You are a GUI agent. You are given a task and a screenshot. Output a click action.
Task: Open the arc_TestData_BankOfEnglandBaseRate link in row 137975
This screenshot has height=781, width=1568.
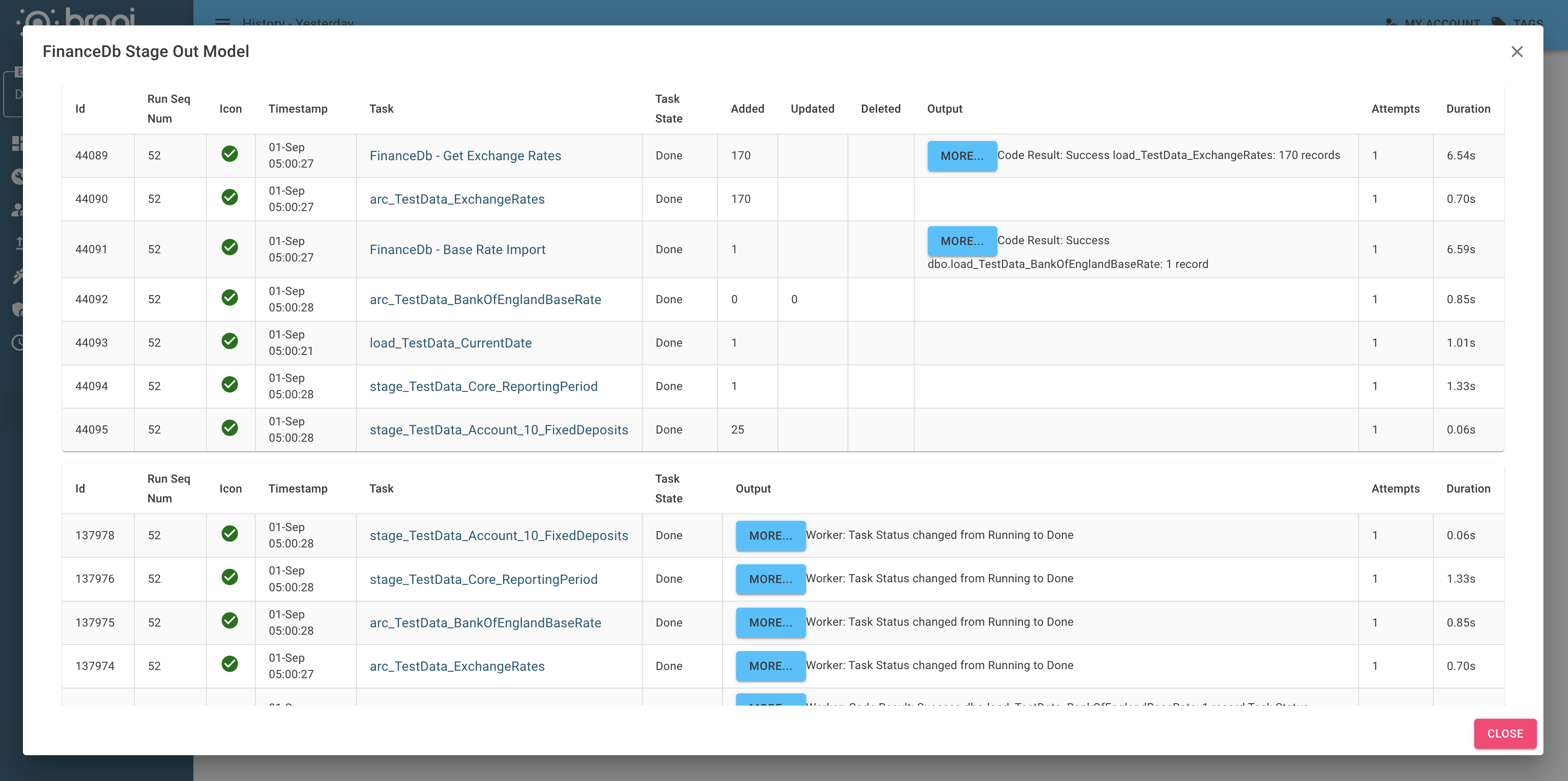(485, 623)
